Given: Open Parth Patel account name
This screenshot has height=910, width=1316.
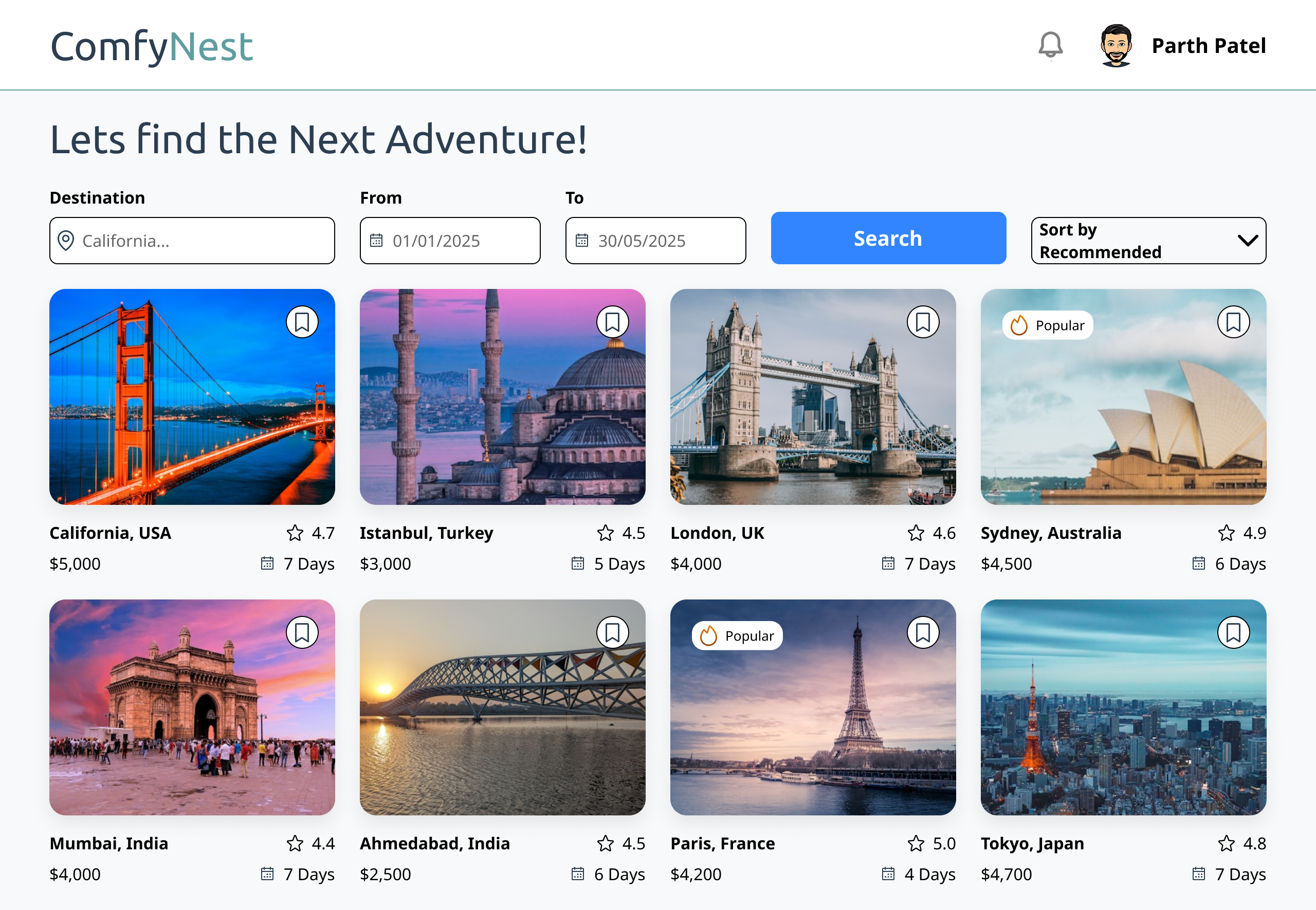Looking at the screenshot, I should (x=1208, y=46).
